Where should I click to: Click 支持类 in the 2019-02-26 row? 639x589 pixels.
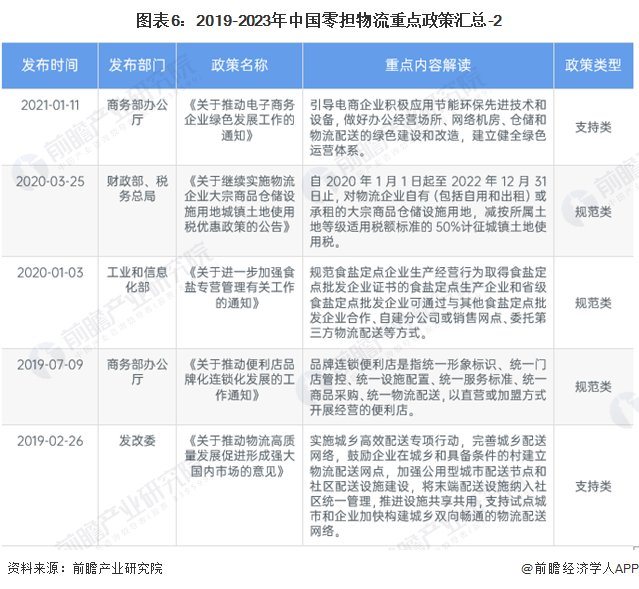tap(593, 487)
